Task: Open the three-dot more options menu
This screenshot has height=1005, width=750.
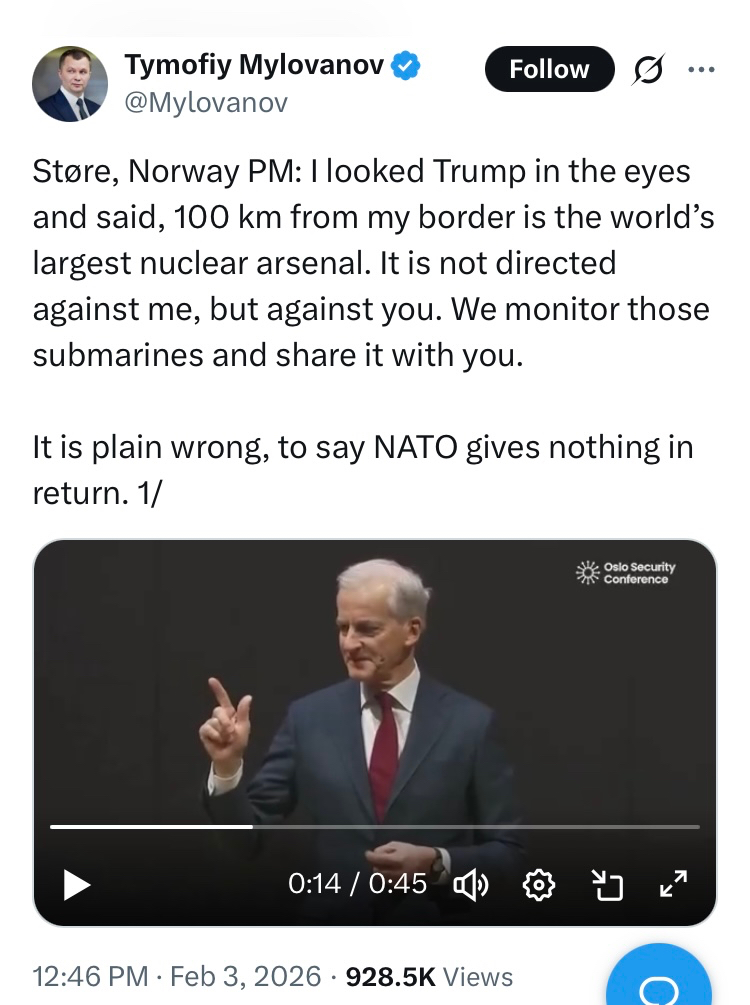Action: (x=702, y=70)
